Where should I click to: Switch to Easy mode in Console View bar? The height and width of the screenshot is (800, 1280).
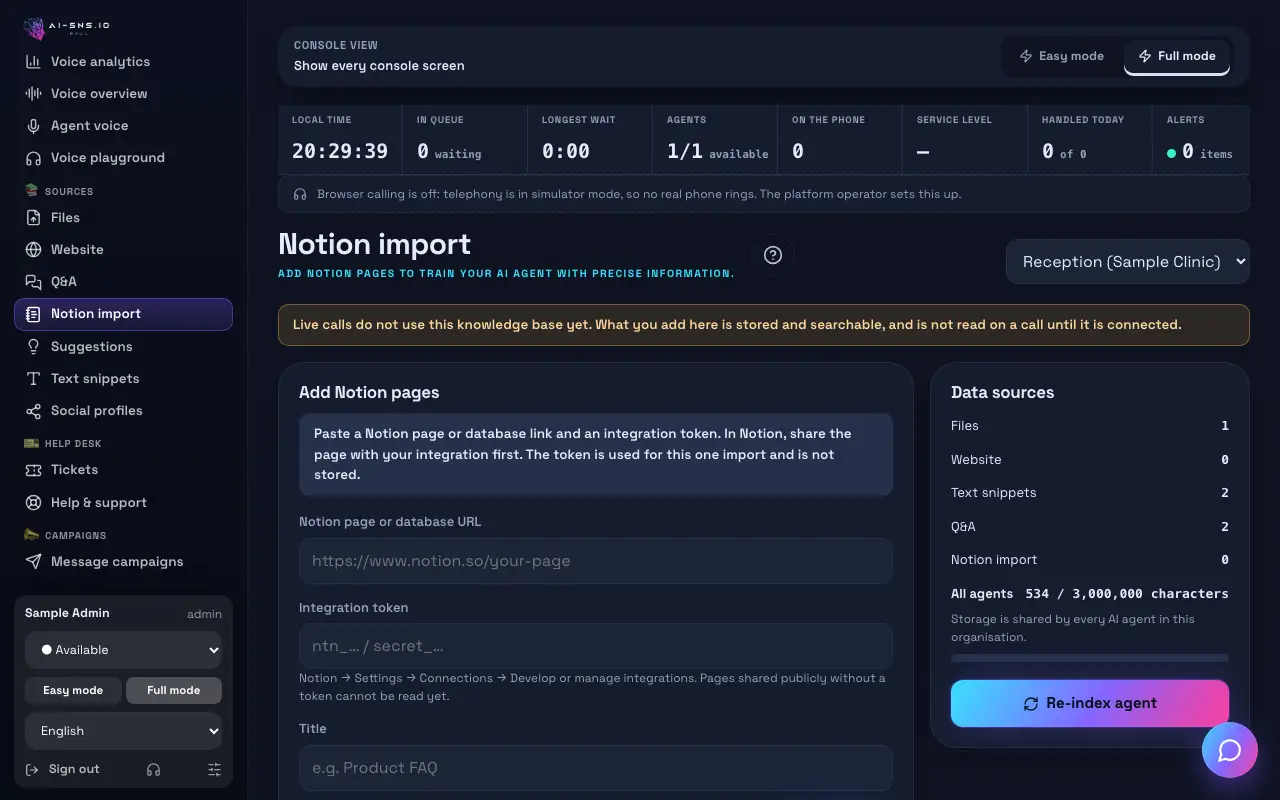(x=1062, y=56)
